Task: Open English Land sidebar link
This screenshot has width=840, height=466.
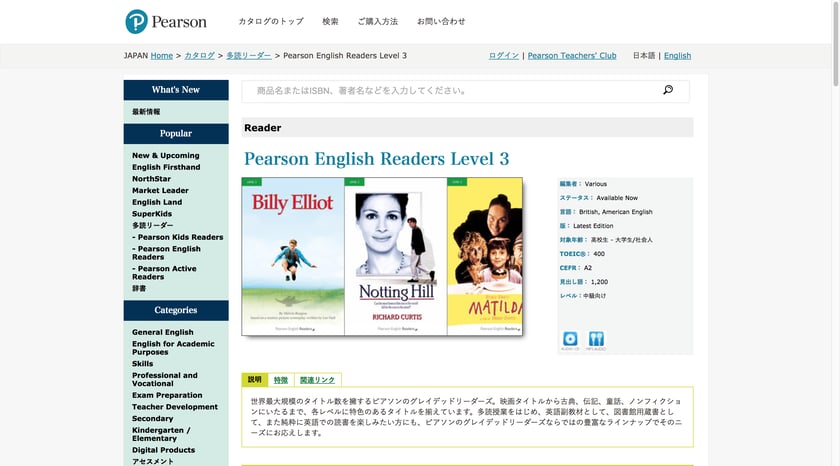Action: click(157, 202)
